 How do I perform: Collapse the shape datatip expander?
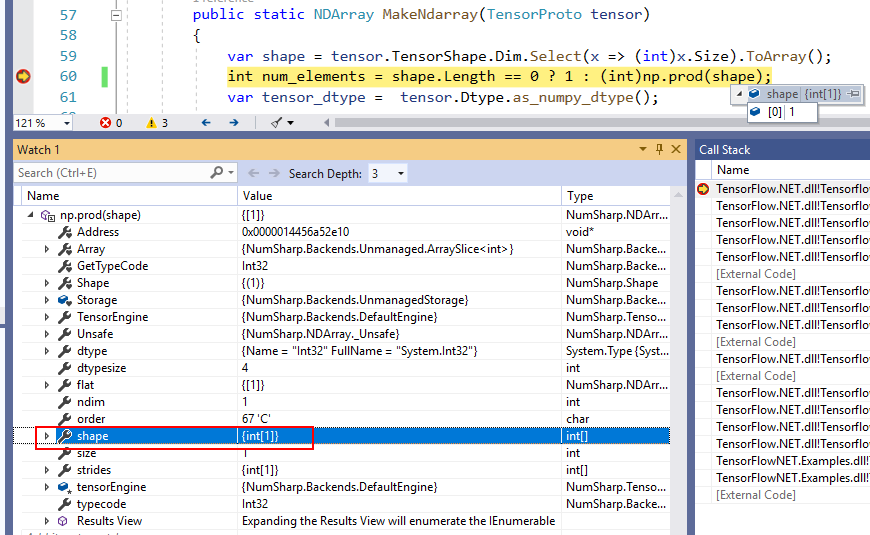point(739,94)
